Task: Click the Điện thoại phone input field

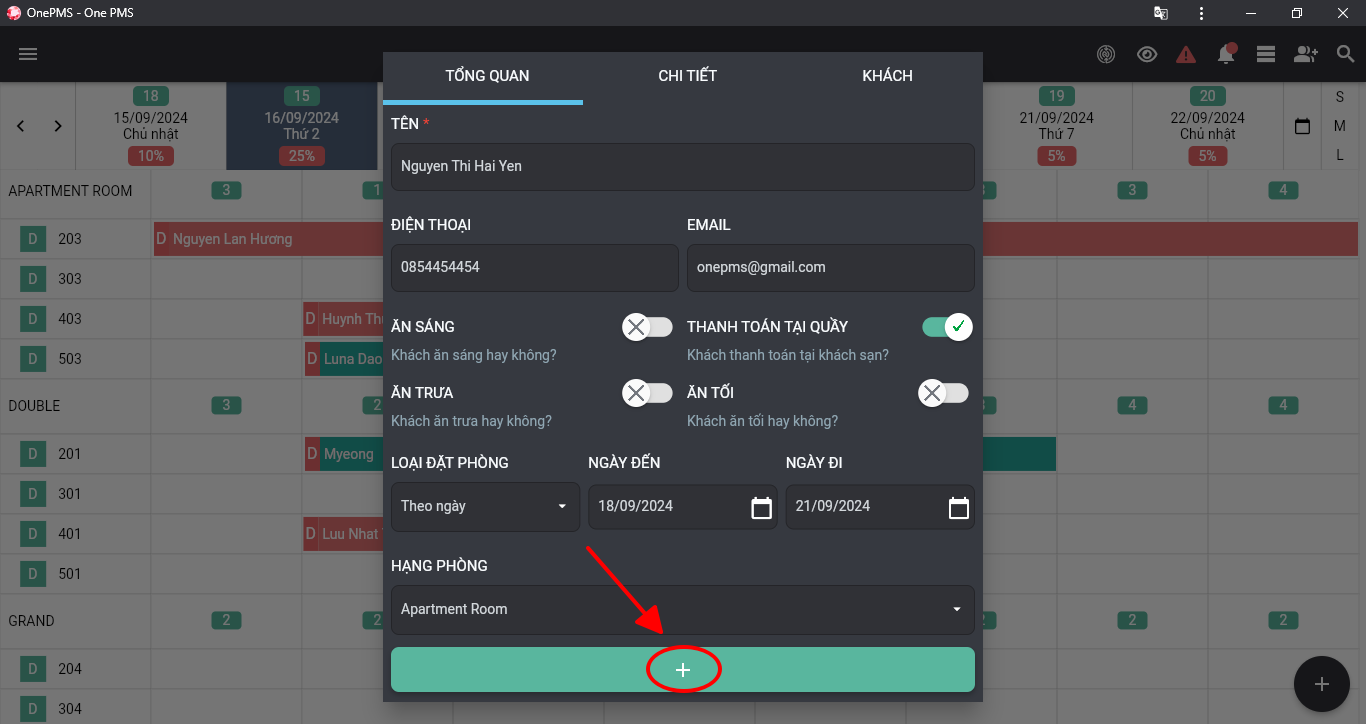Action: [x=535, y=268]
